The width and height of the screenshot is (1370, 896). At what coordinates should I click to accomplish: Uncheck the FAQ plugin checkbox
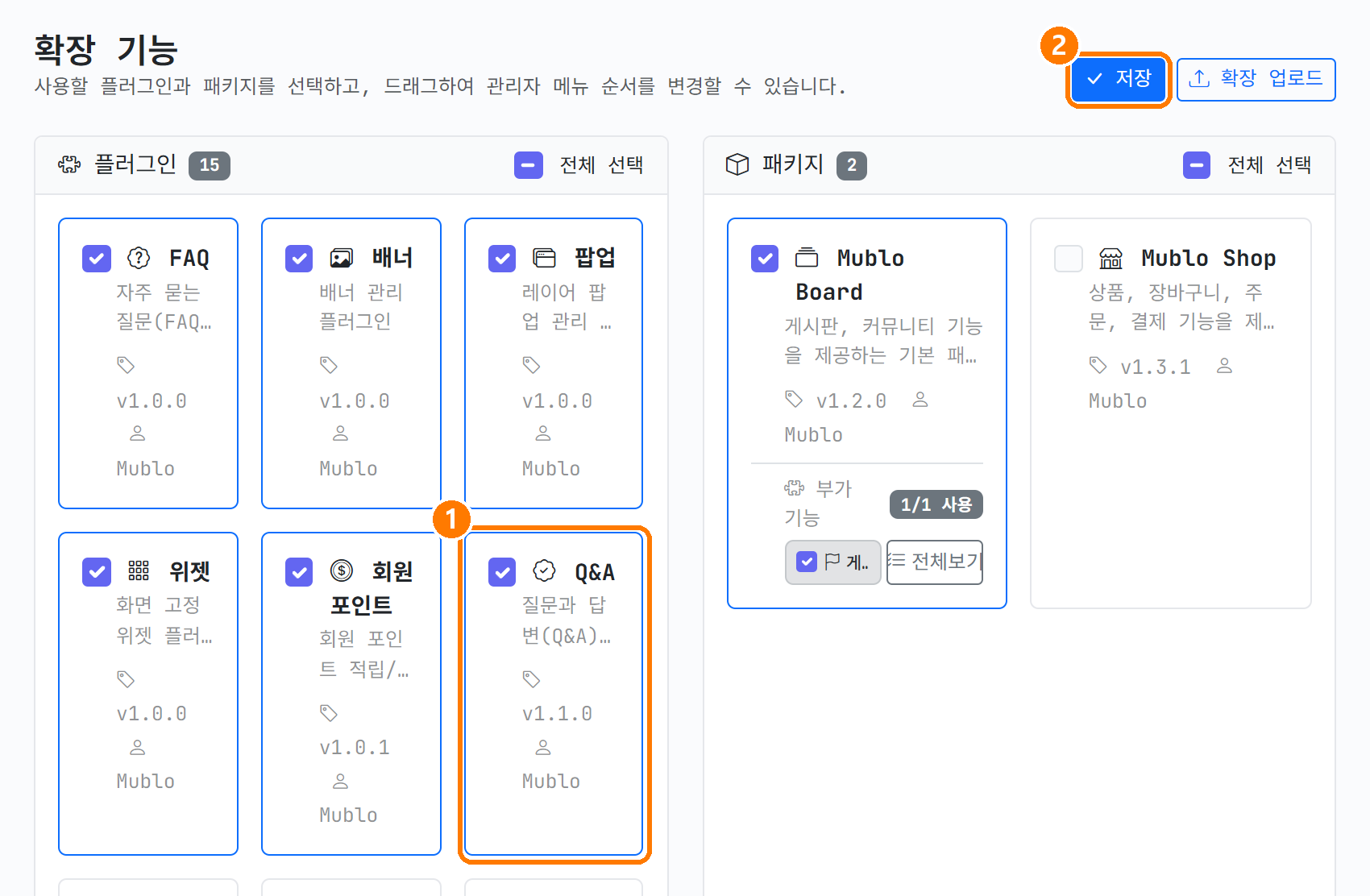tap(97, 259)
